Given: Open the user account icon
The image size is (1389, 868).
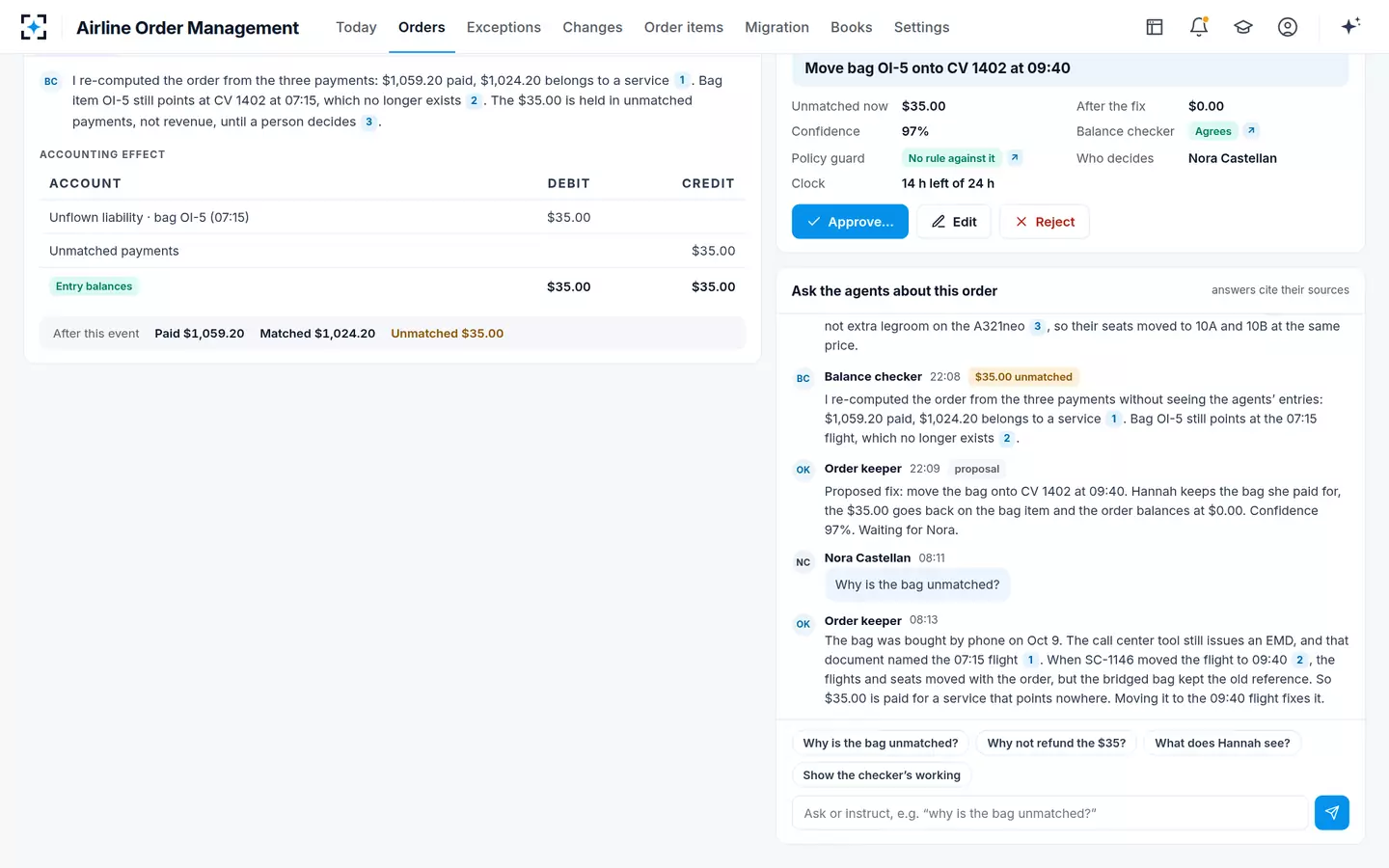Looking at the screenshot, I should [1288, 27].
